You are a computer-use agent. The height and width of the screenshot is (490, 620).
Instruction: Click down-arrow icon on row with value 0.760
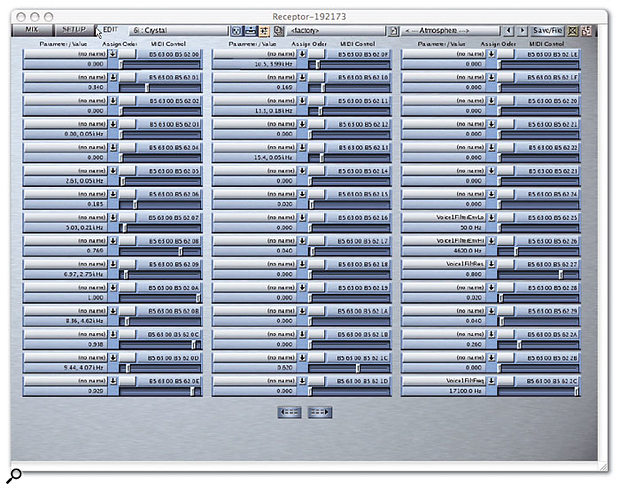113,240
